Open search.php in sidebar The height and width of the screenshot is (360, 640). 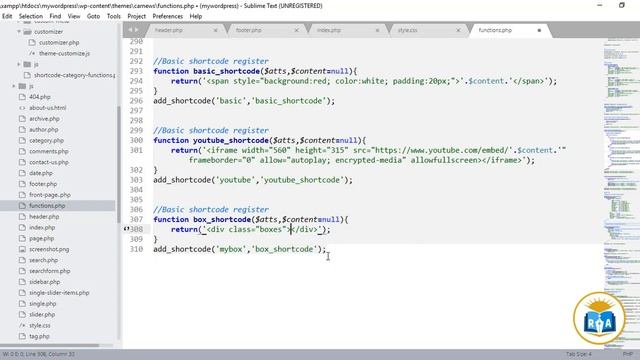43,260
